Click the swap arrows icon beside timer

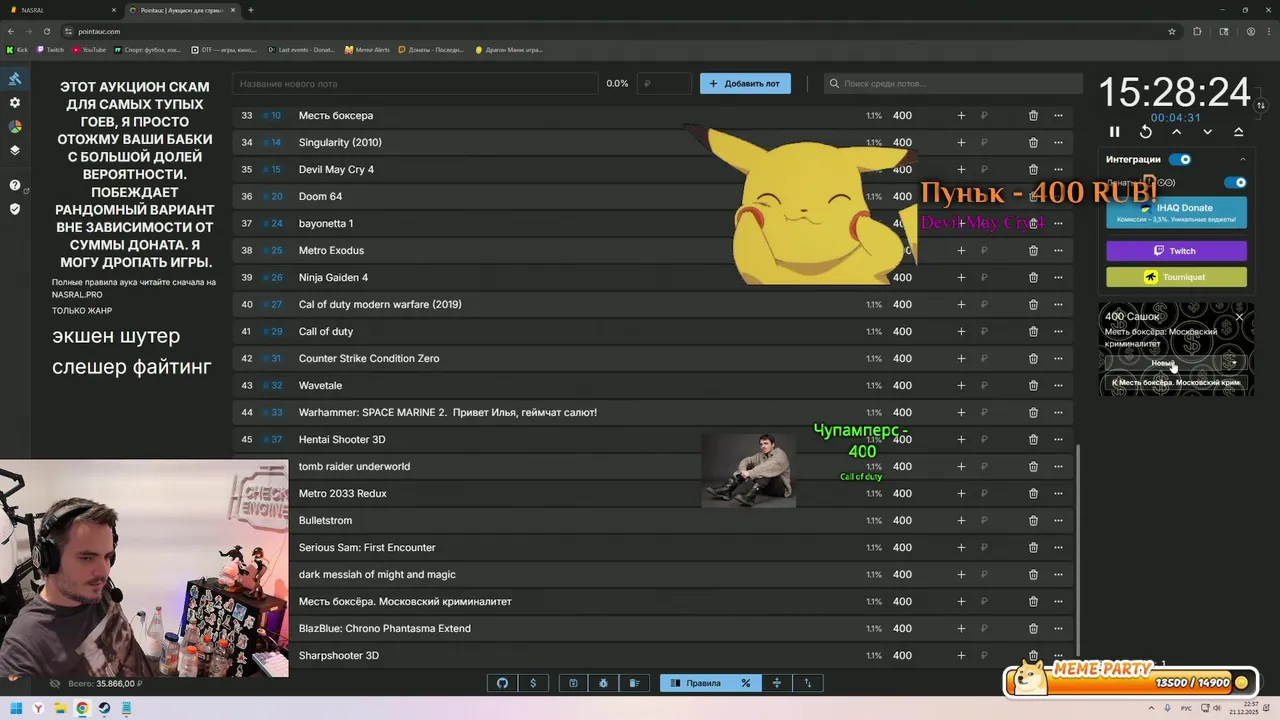(x=1261, y=105)
